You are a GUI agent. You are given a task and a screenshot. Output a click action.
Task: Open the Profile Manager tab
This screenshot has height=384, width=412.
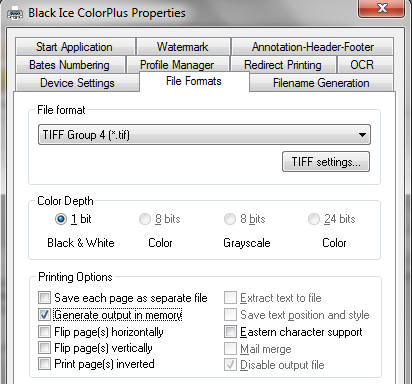click(177, 65)
